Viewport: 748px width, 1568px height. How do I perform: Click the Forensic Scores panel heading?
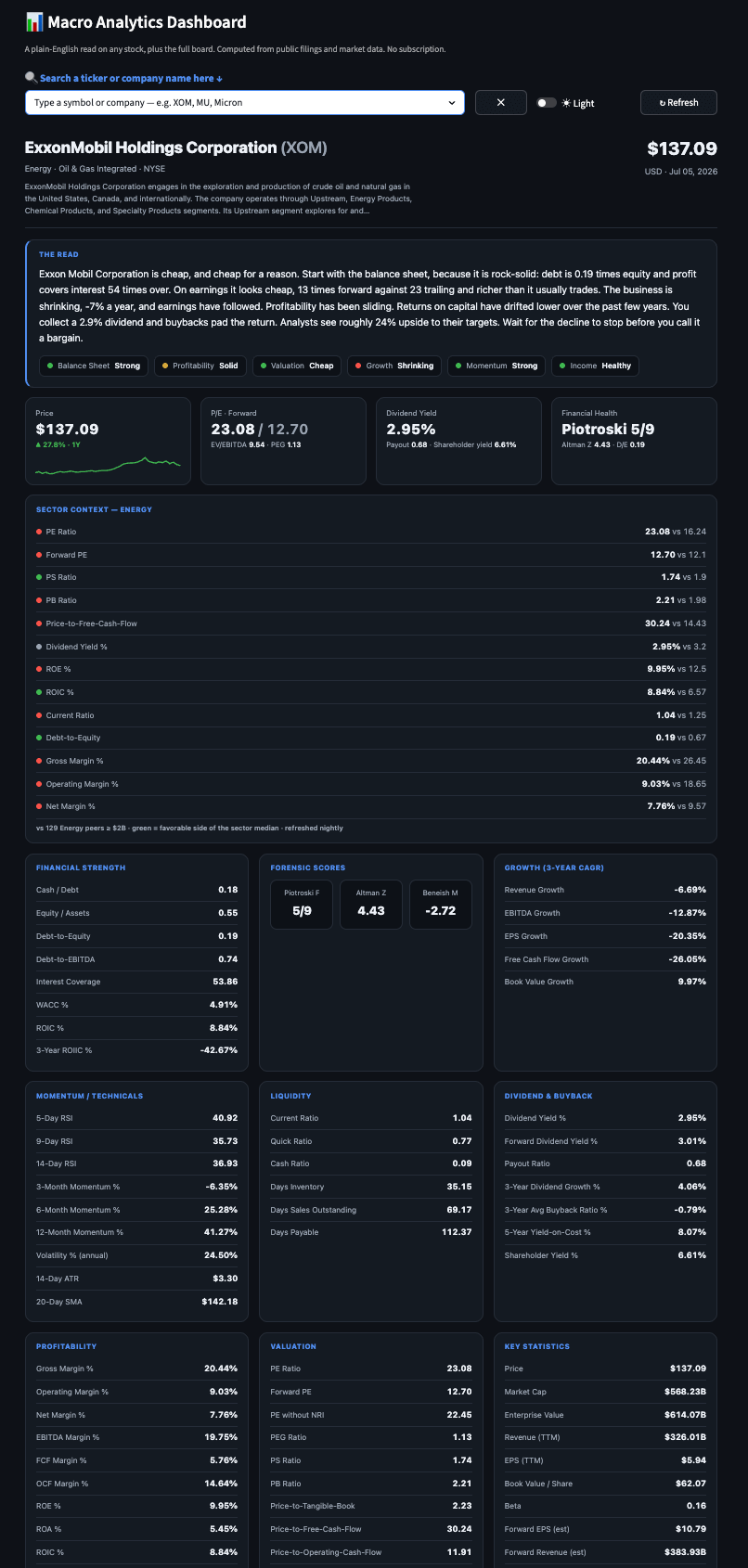307,868
